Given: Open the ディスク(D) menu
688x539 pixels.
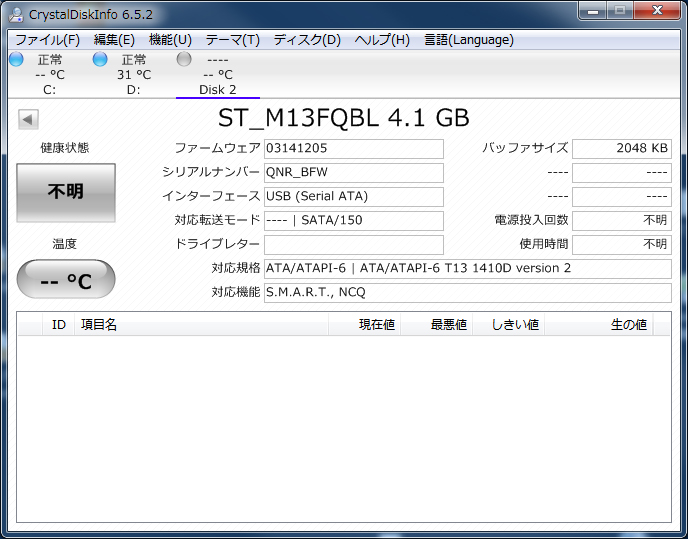Looking at the screenshot, I should tap(307, 40).
